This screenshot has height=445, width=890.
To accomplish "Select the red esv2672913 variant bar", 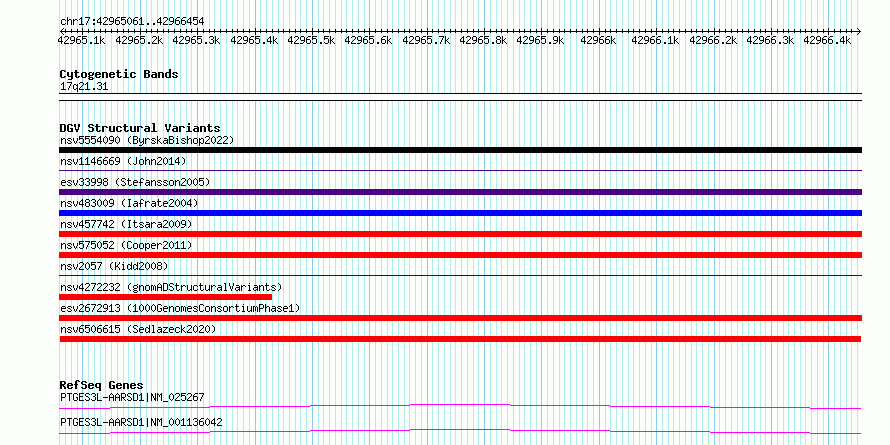I will [x=460, y=318].
